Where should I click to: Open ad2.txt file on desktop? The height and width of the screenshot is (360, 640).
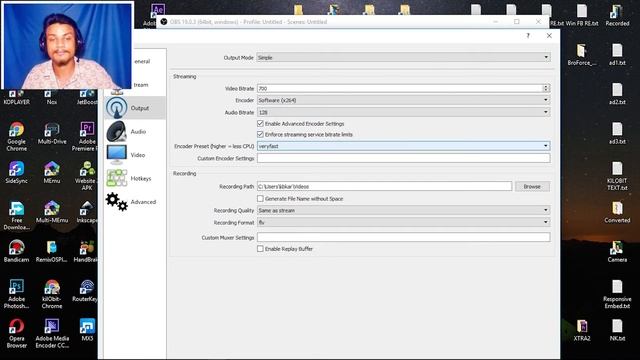point(617,94)
